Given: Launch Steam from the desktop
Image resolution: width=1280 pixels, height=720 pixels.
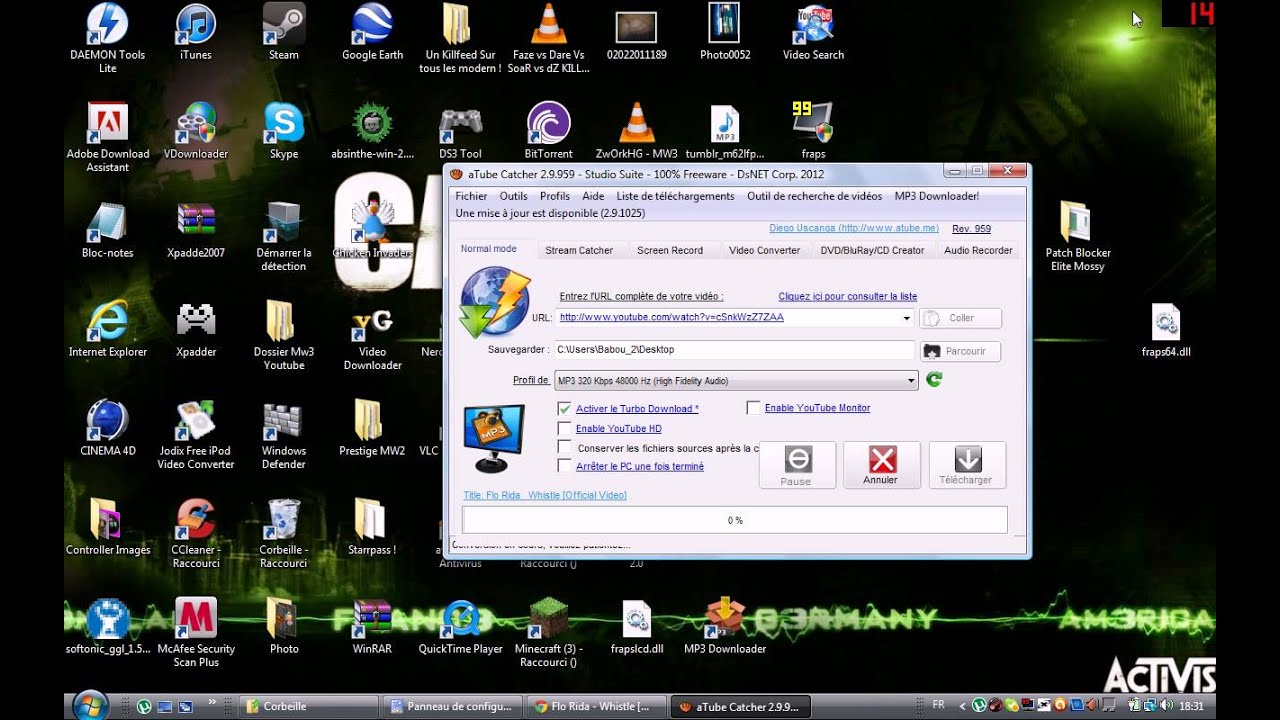Looking at the screenshot, I should (284, 32).
